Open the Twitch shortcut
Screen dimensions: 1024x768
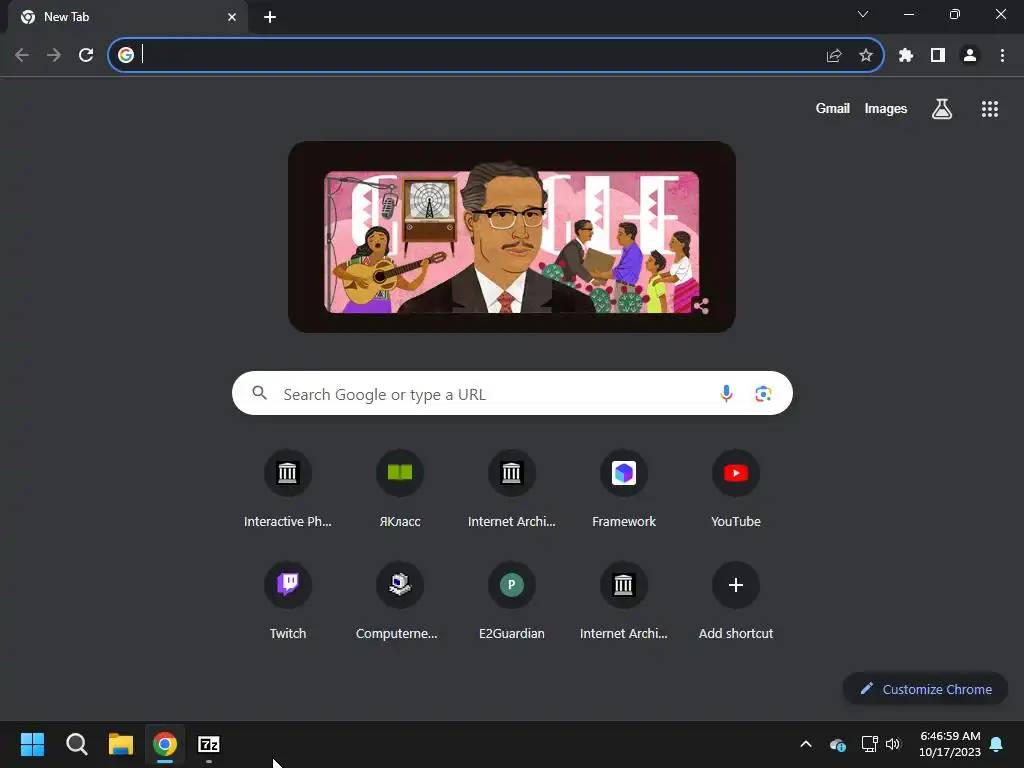click(287, 600)
